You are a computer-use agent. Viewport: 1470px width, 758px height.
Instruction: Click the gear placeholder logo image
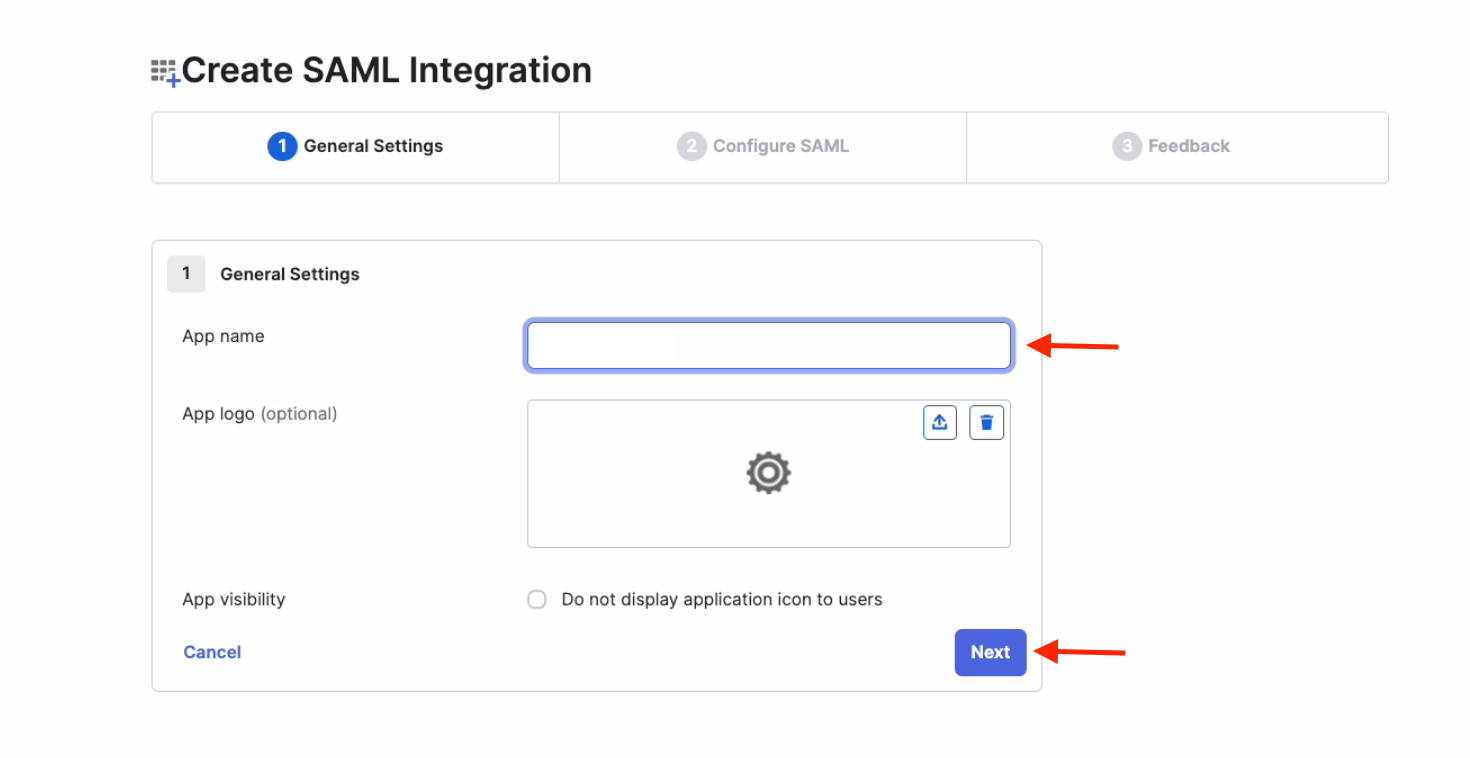[x=768, y=472]
